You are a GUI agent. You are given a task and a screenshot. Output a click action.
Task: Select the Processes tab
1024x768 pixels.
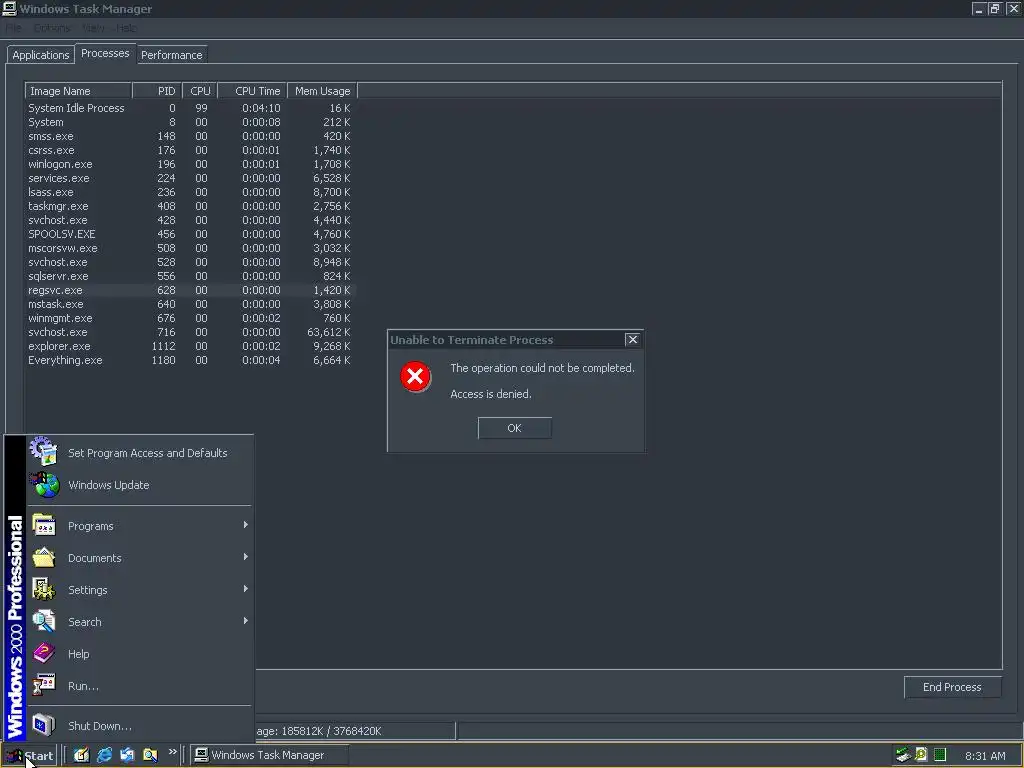click(x=105, y=54)
